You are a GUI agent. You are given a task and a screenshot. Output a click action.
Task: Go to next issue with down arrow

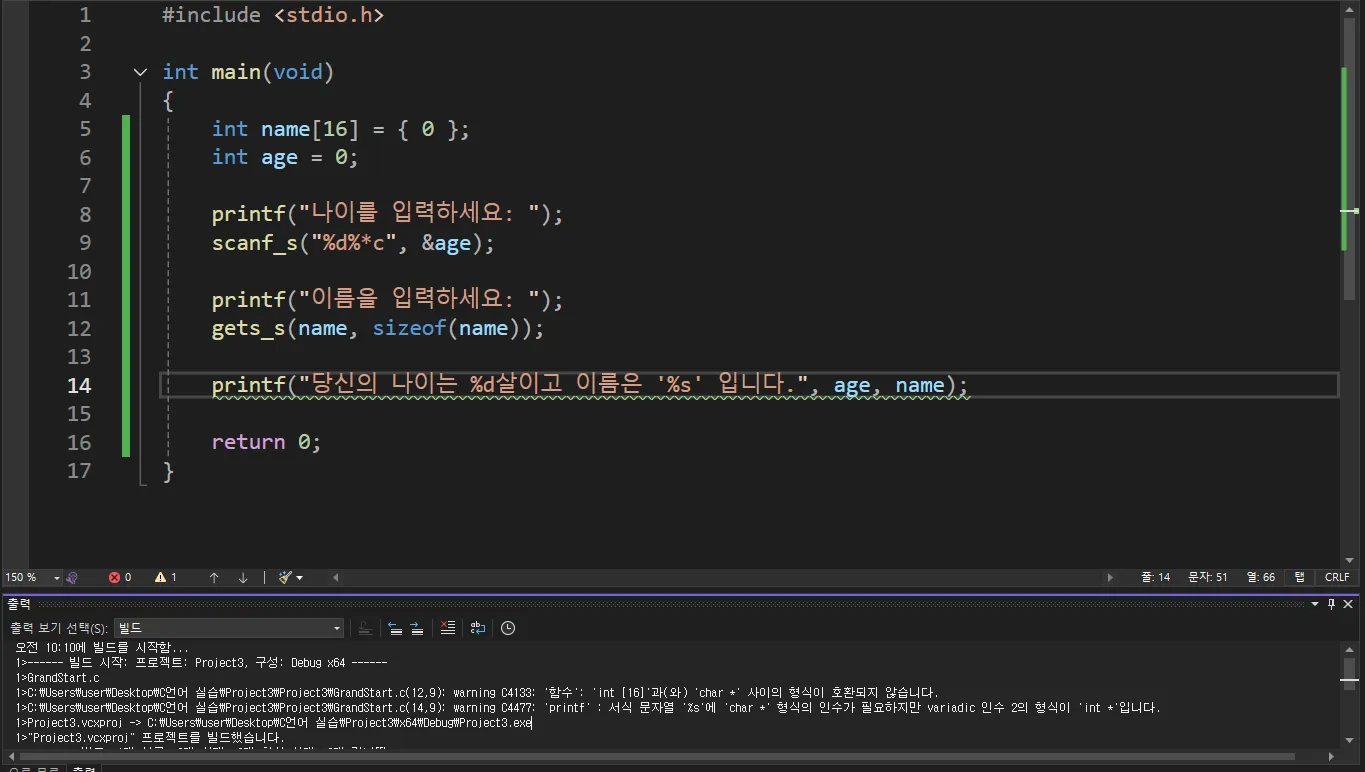[x=243, y=577]
